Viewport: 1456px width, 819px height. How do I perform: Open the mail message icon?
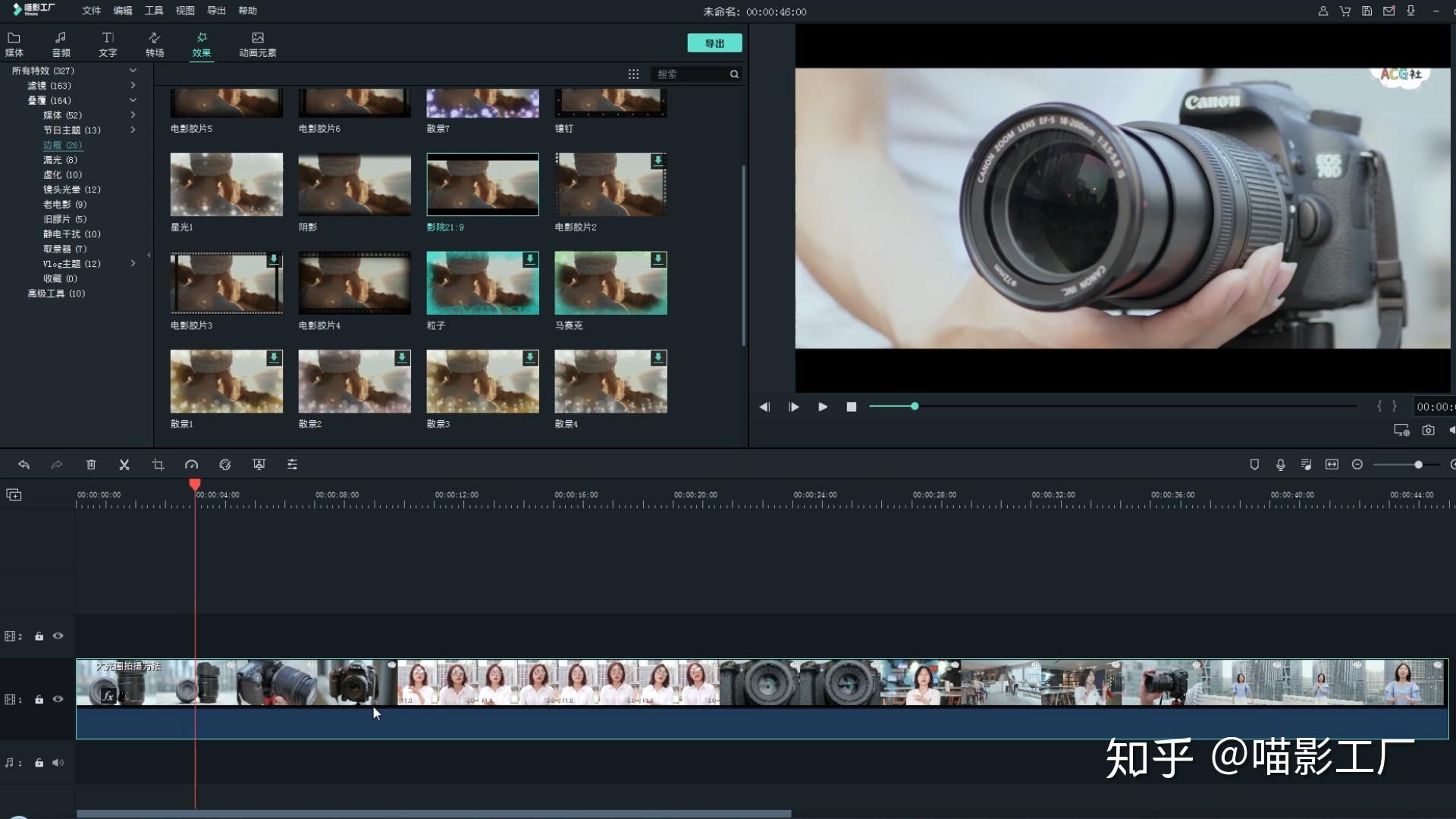coord(1389,11)
